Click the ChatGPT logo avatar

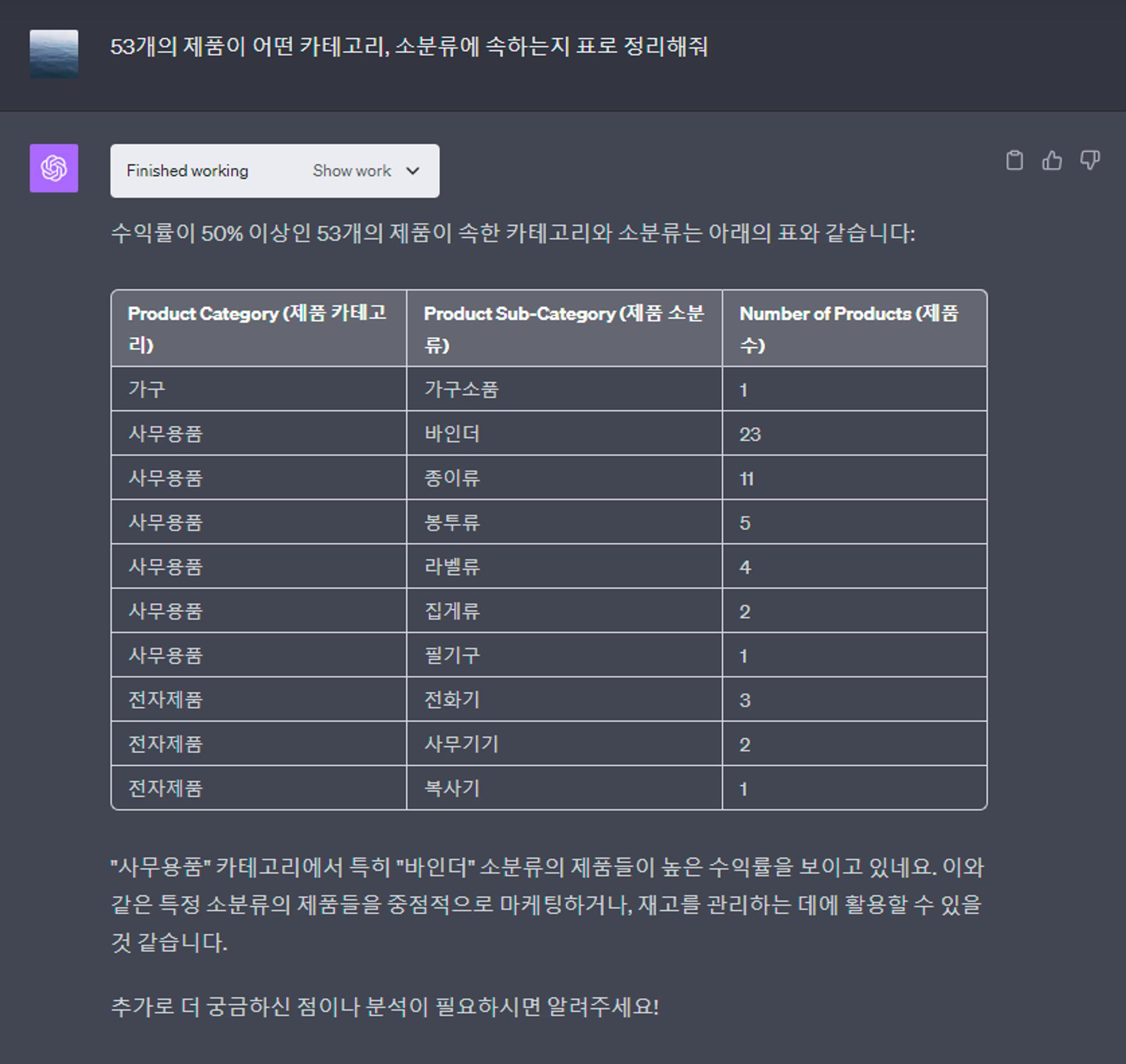pyautogui.click(x=54, y=168)
